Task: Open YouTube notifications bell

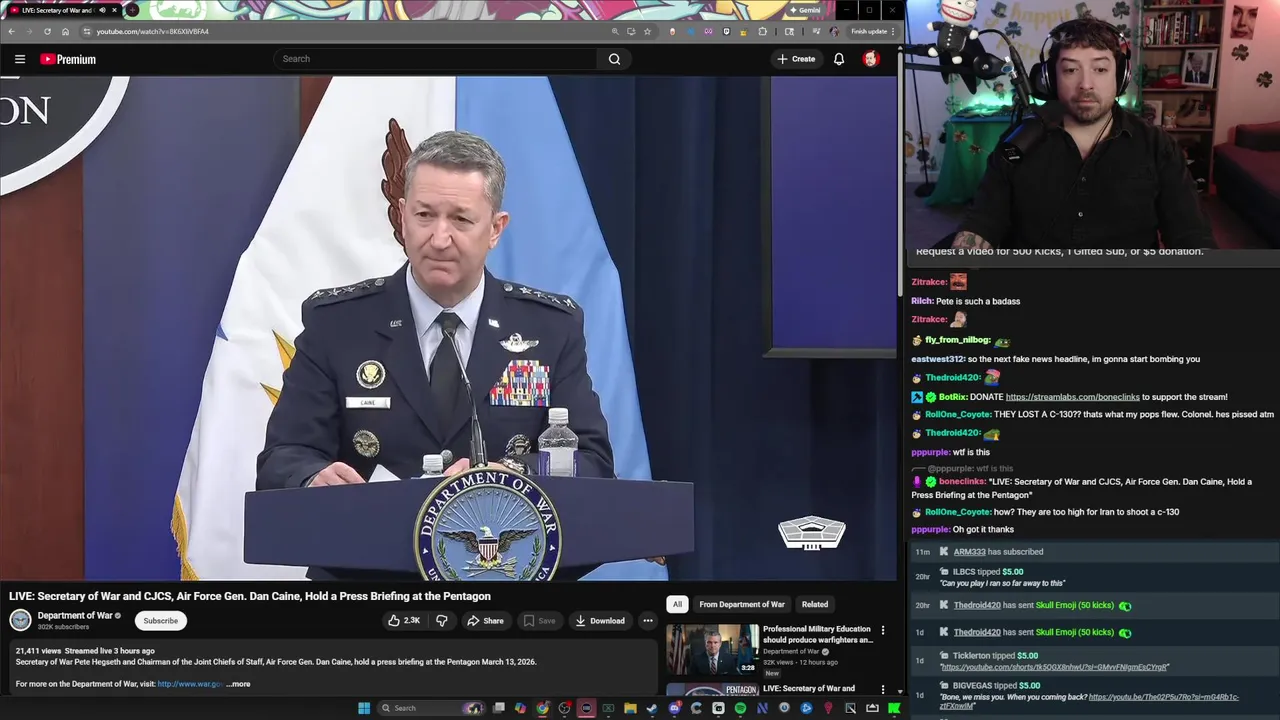Action: pos(839,59)
